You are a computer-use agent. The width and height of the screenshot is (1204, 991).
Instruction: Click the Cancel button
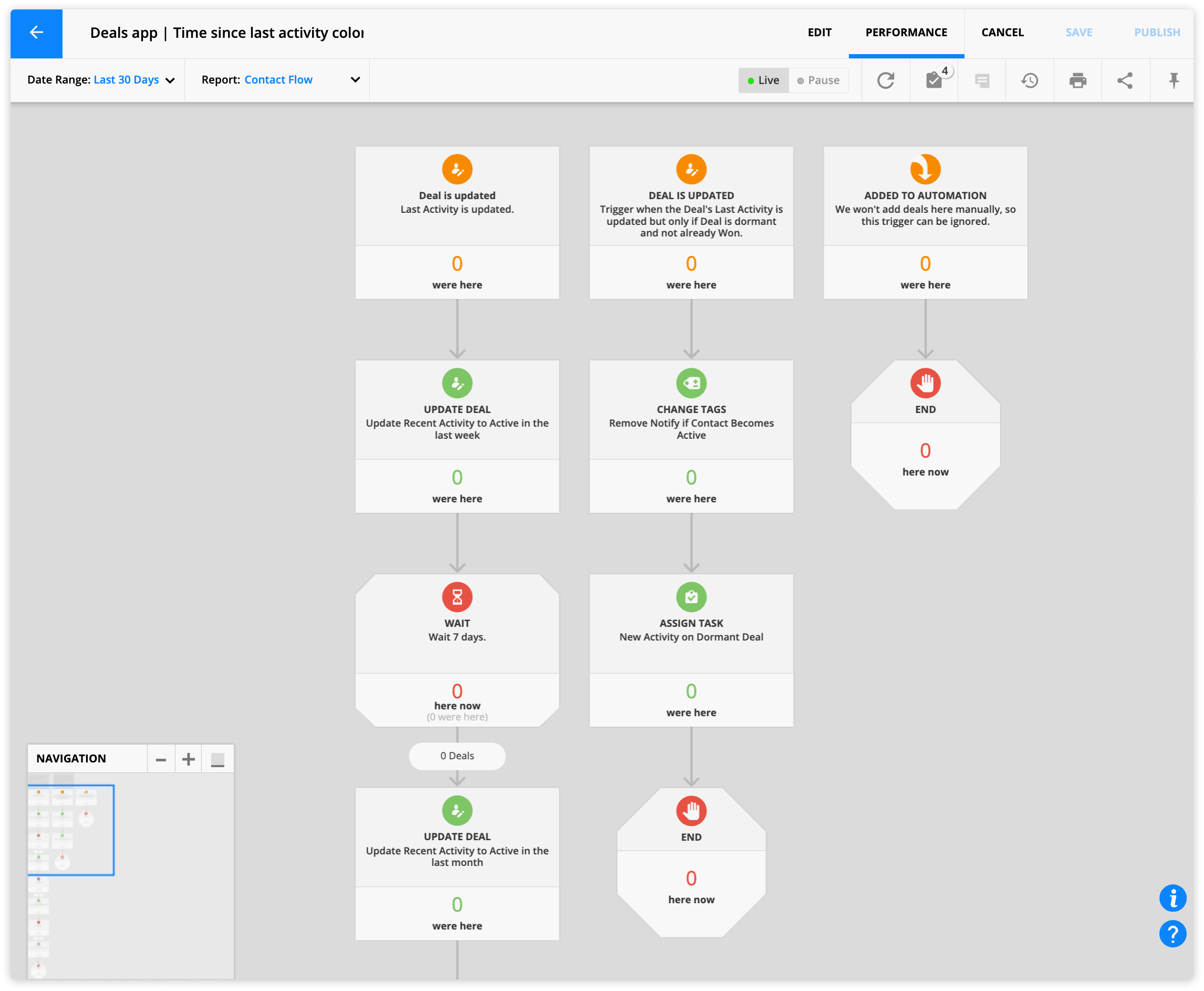(x=1002, y=33)
